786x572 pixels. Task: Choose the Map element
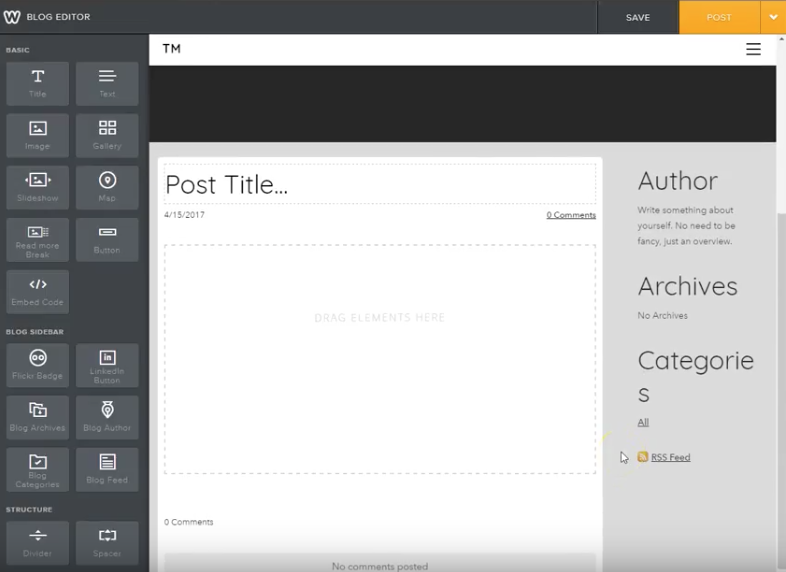point(107,187)
